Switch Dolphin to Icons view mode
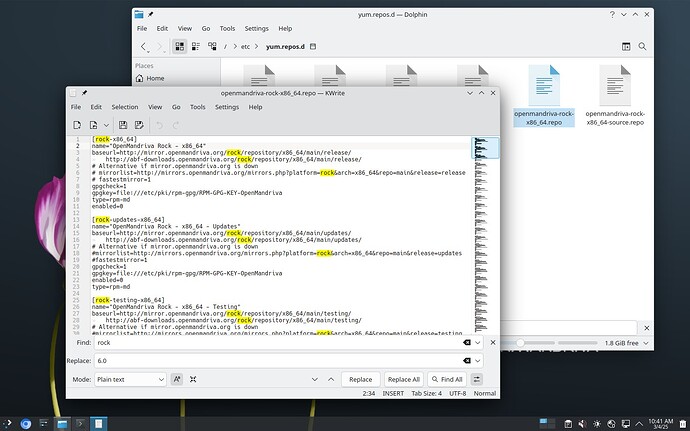This screenshot has height=431, width=690. click(179, 46)
